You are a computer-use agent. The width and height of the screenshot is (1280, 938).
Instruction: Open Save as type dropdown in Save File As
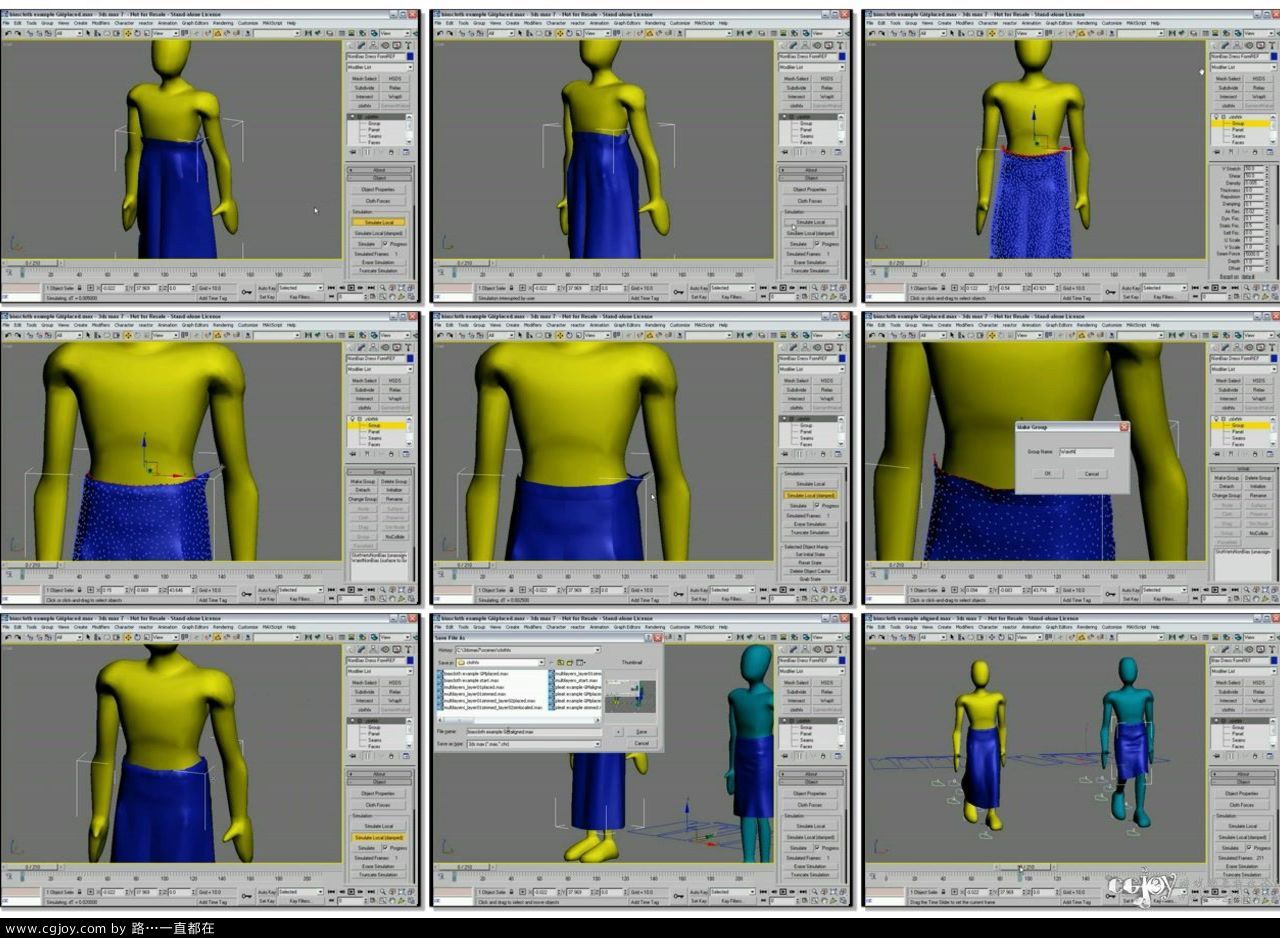coord(534,744)
